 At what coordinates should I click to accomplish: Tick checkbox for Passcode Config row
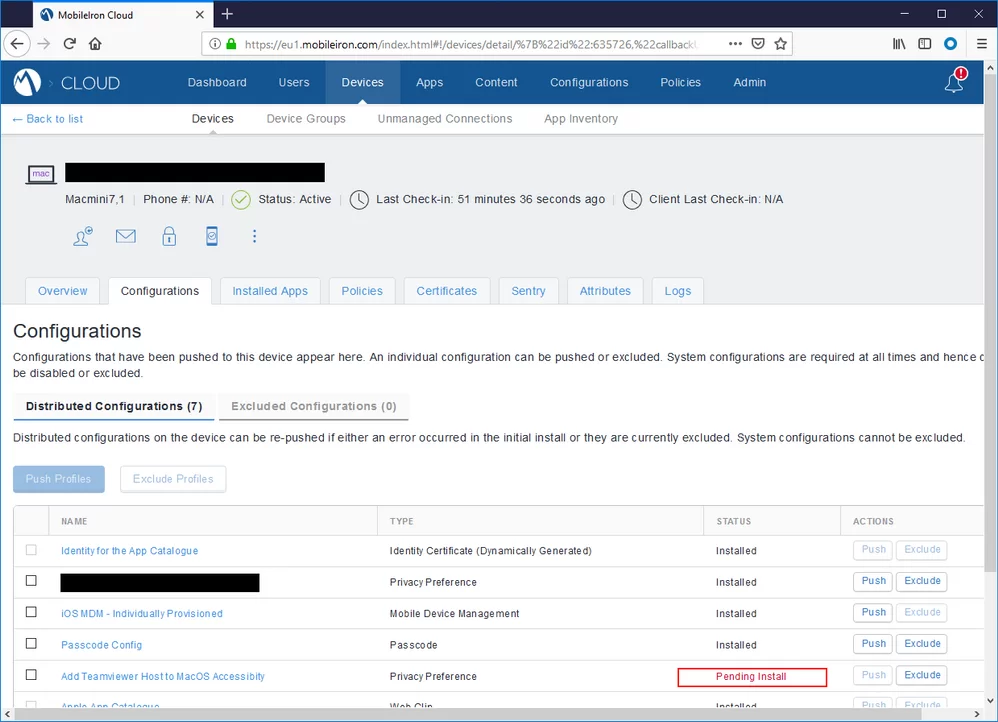pyautogui.click(x=31, y=644)
